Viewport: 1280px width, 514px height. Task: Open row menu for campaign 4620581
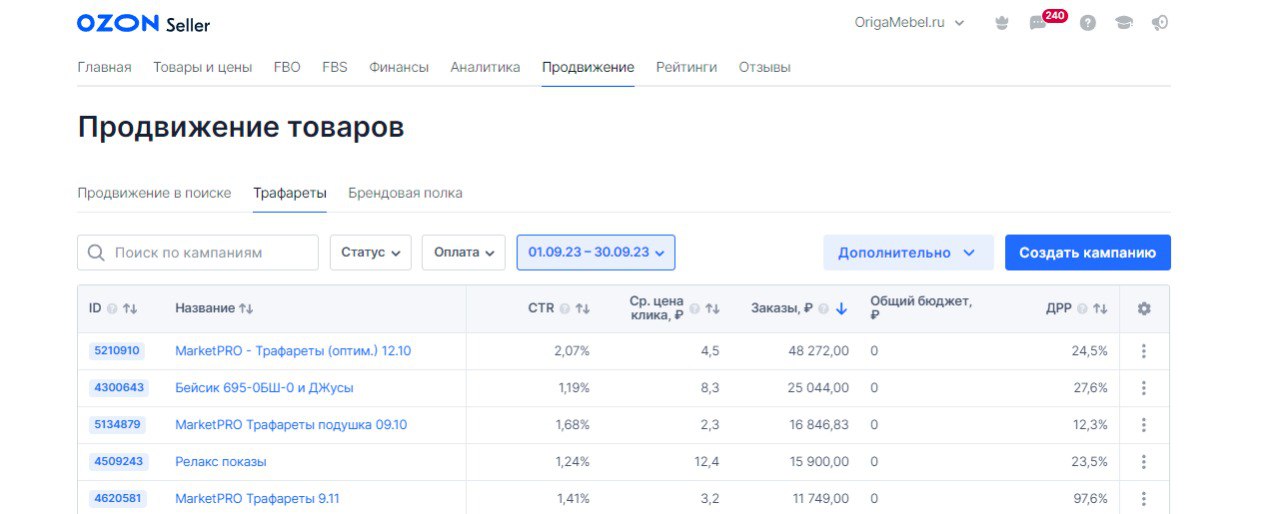1144,498
